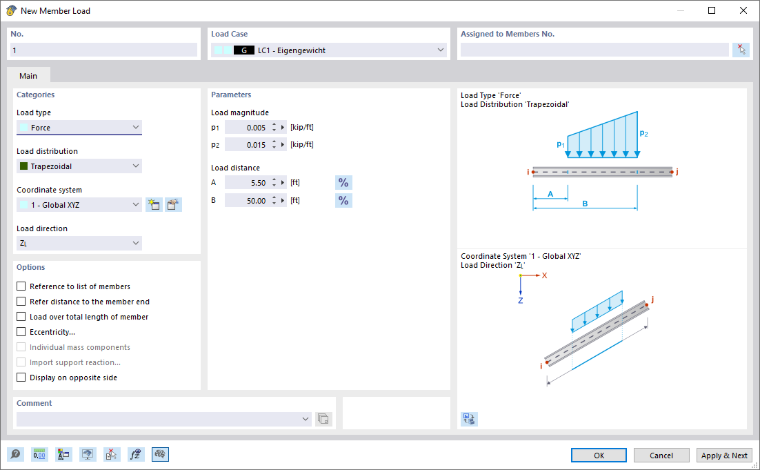
Task: Open the Load Case dropdown
Action: (329, 50)
